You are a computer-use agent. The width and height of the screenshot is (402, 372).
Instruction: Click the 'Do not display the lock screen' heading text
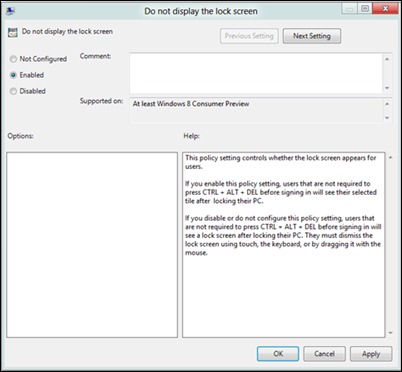tap(67, 32)
